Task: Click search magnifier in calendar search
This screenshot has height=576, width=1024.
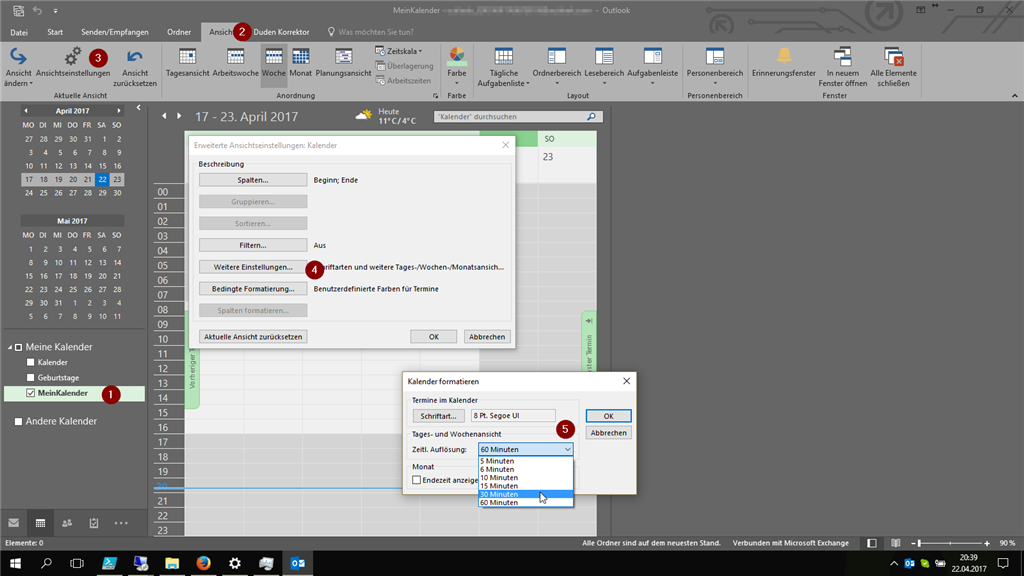Action: (591, 116)
